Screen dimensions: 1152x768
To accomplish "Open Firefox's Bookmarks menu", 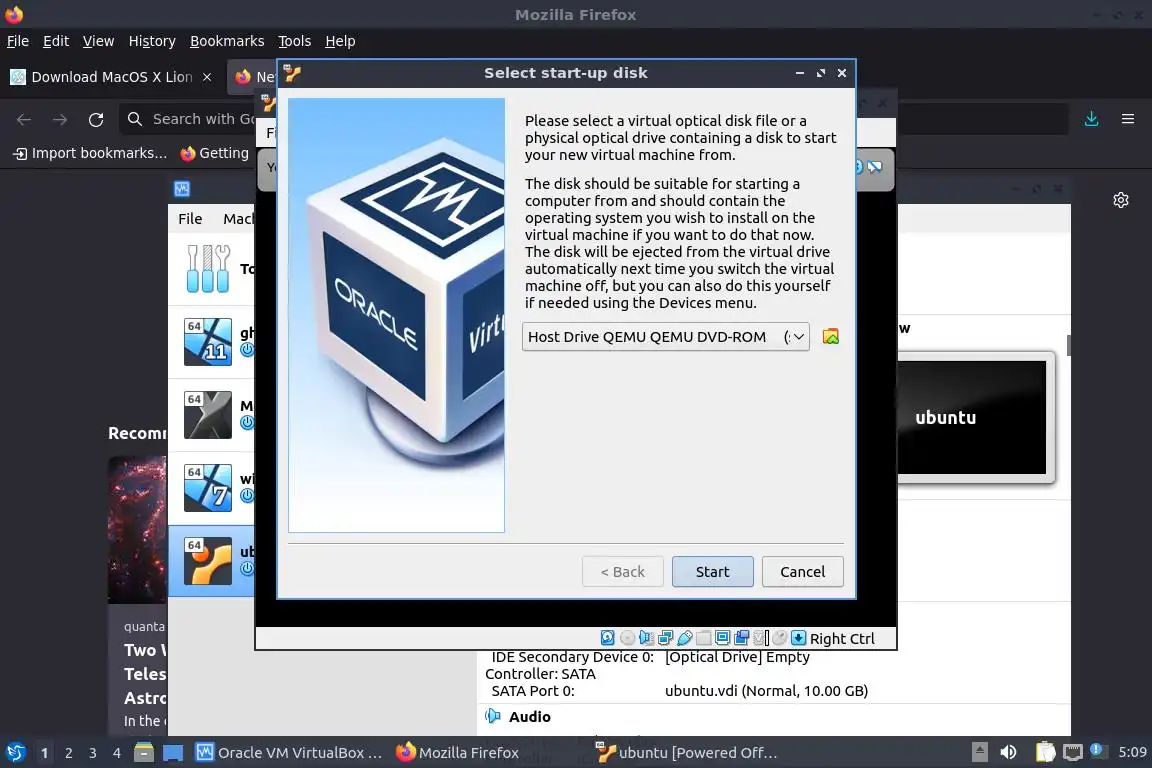I will click(x=227, y=41).
